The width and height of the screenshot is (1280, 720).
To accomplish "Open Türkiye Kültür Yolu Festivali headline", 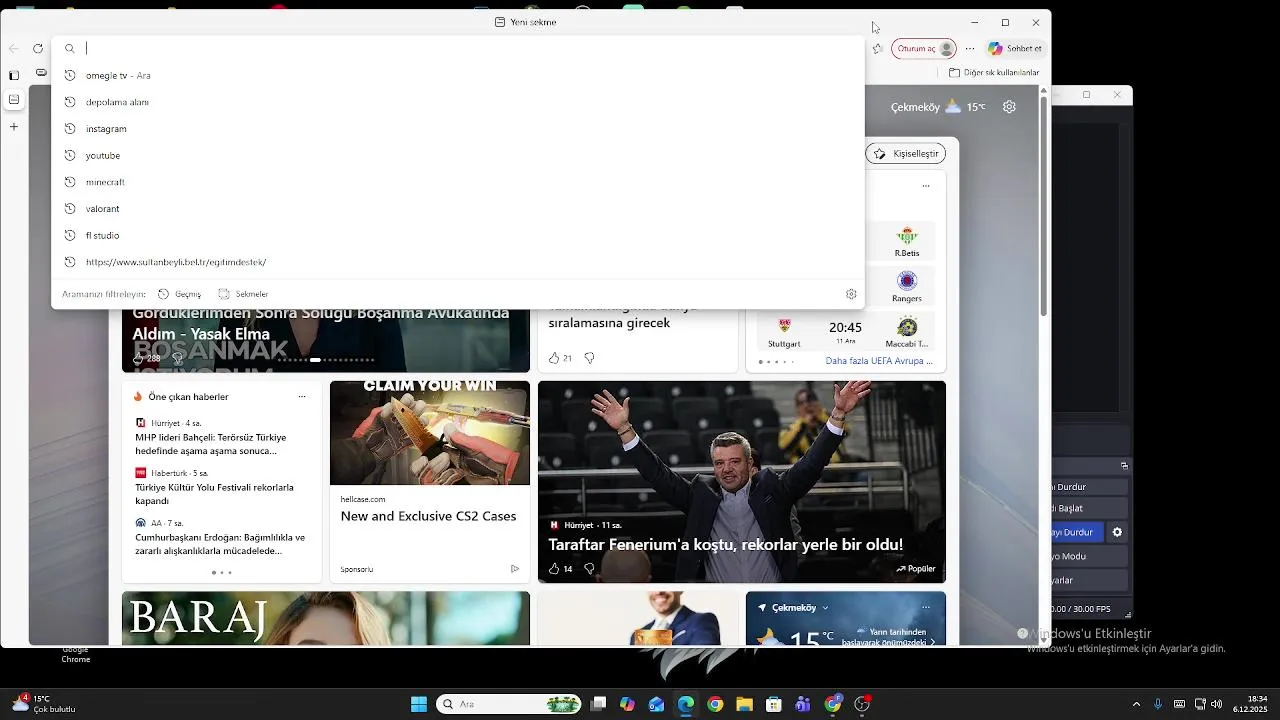I will coord(214,494).
